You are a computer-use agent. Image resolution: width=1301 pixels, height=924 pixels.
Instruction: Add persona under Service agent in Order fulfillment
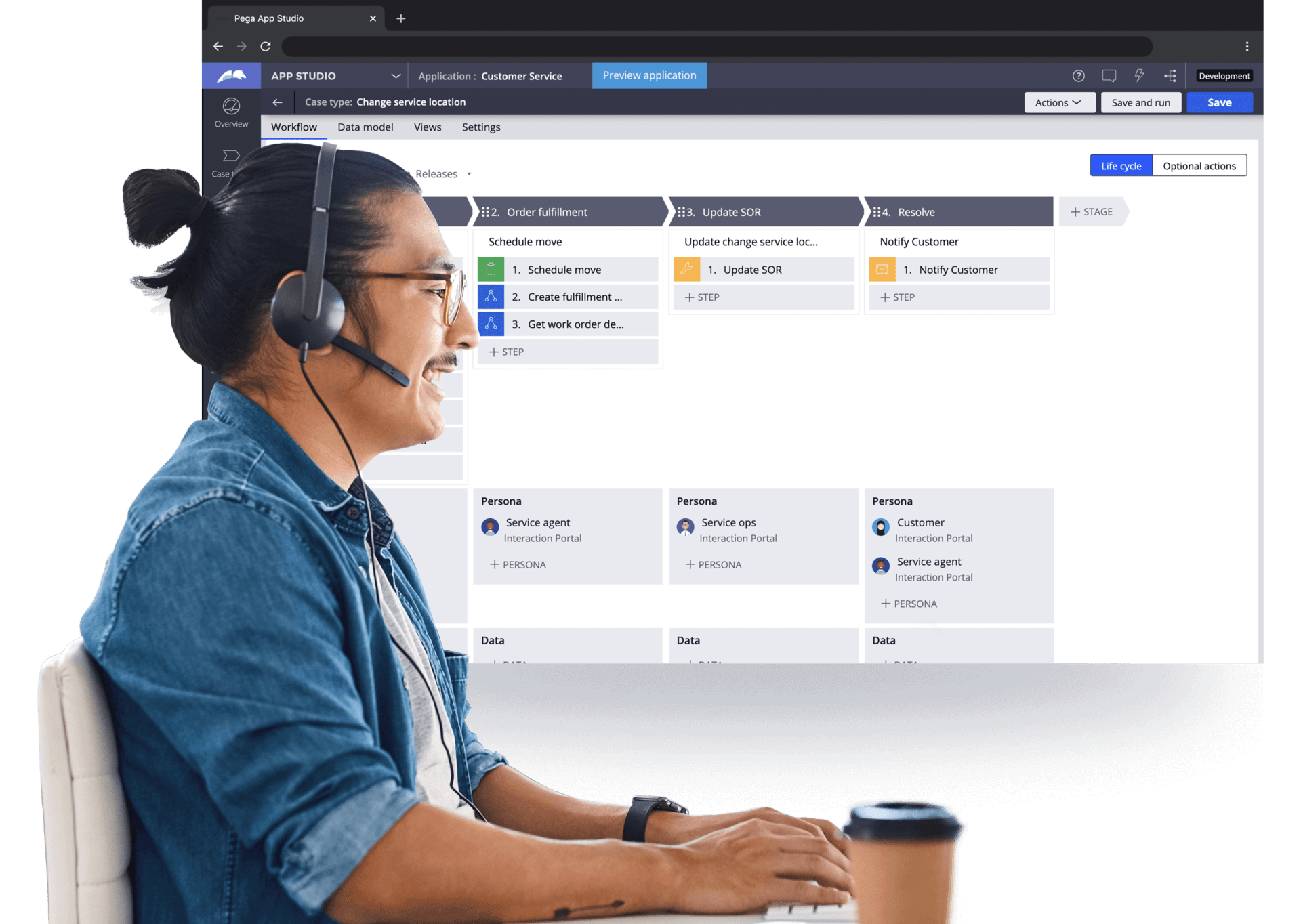(518, 564)
